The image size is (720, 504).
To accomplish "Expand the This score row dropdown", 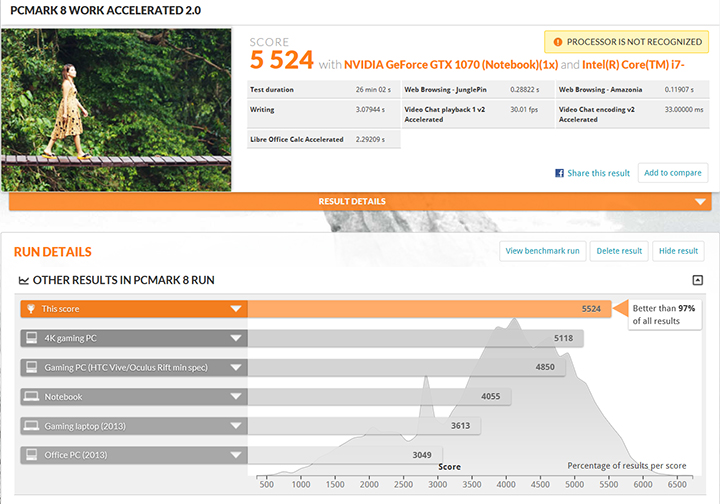I will pos(236,309).
